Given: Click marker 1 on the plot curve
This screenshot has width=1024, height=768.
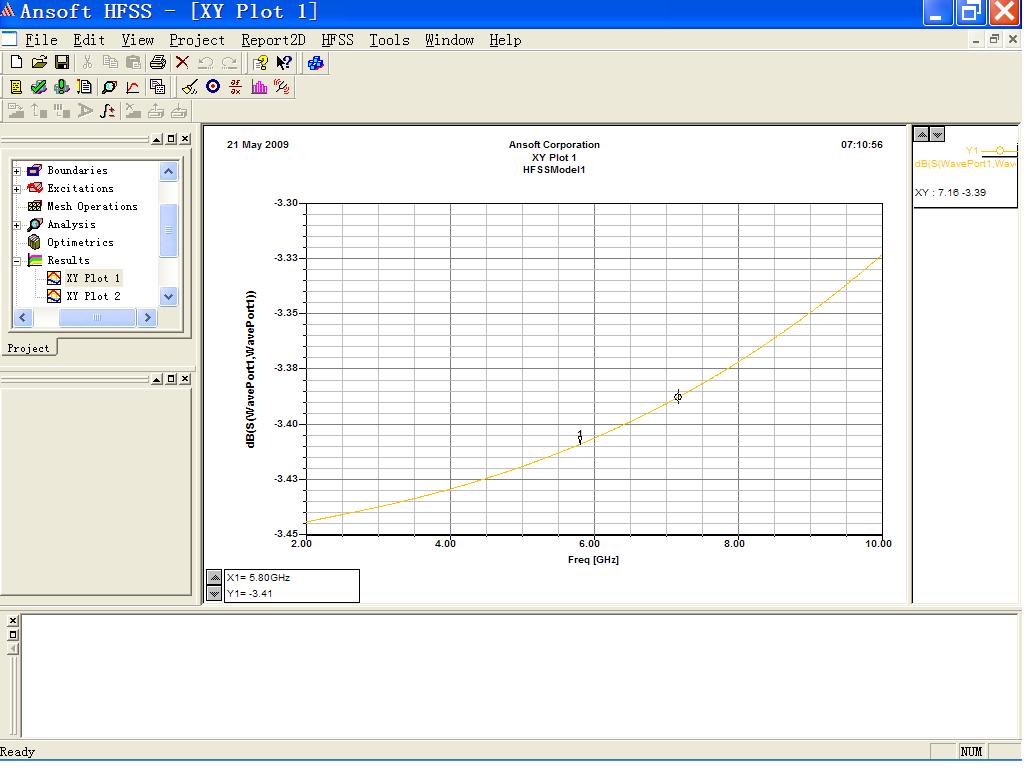Looking at the screenshot, I should (x=580, y=438).
